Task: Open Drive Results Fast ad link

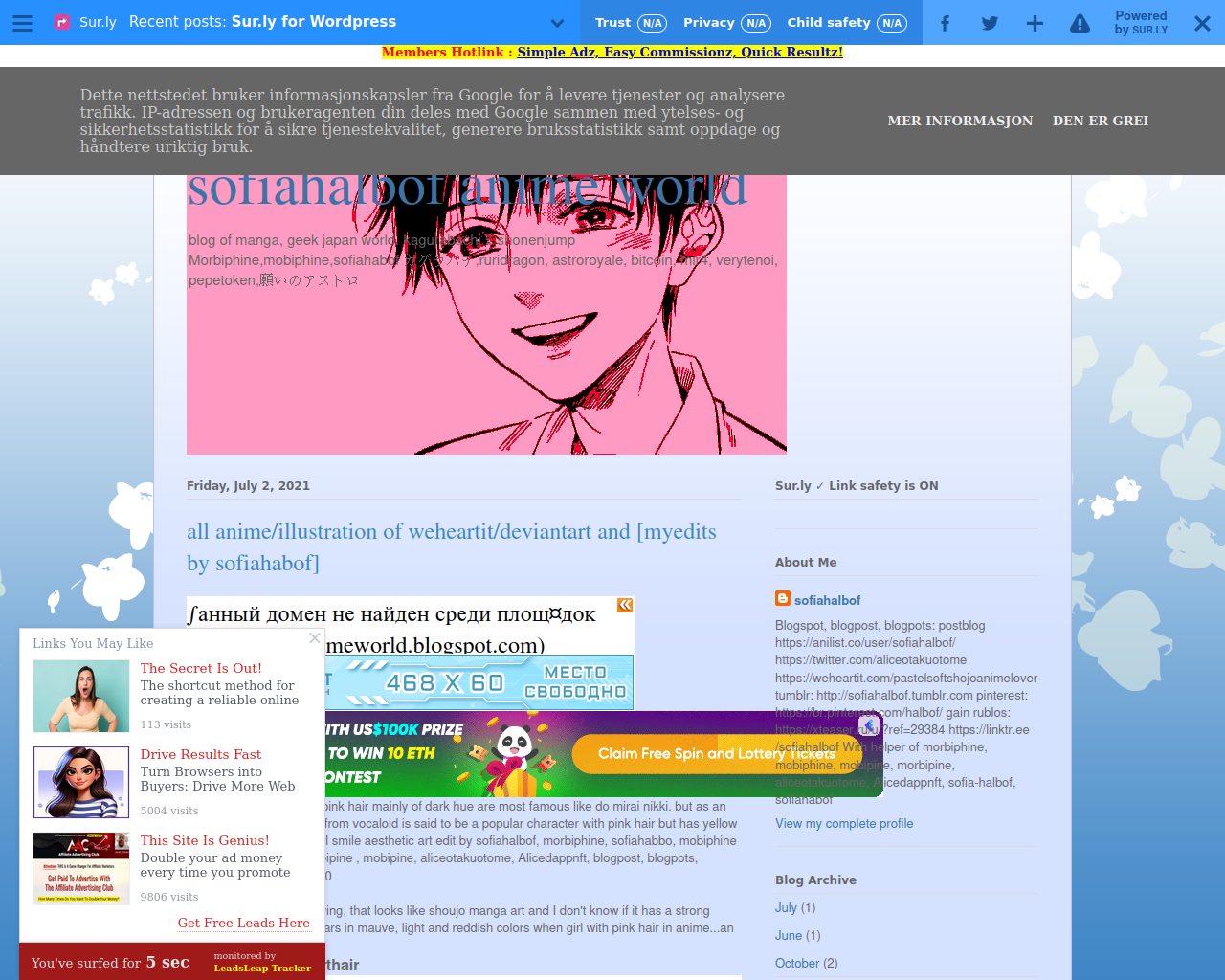Action: tap(201, 754)
